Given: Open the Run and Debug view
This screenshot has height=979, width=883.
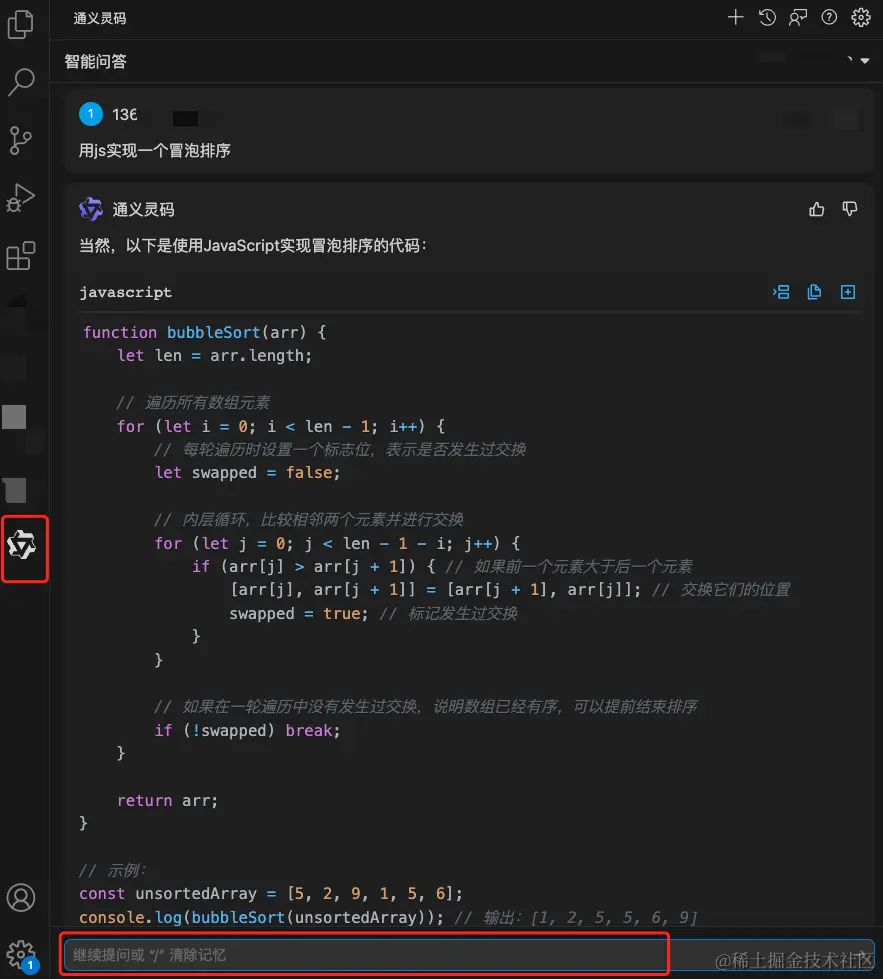Looking at the screenshot, I should click(21, 198).
